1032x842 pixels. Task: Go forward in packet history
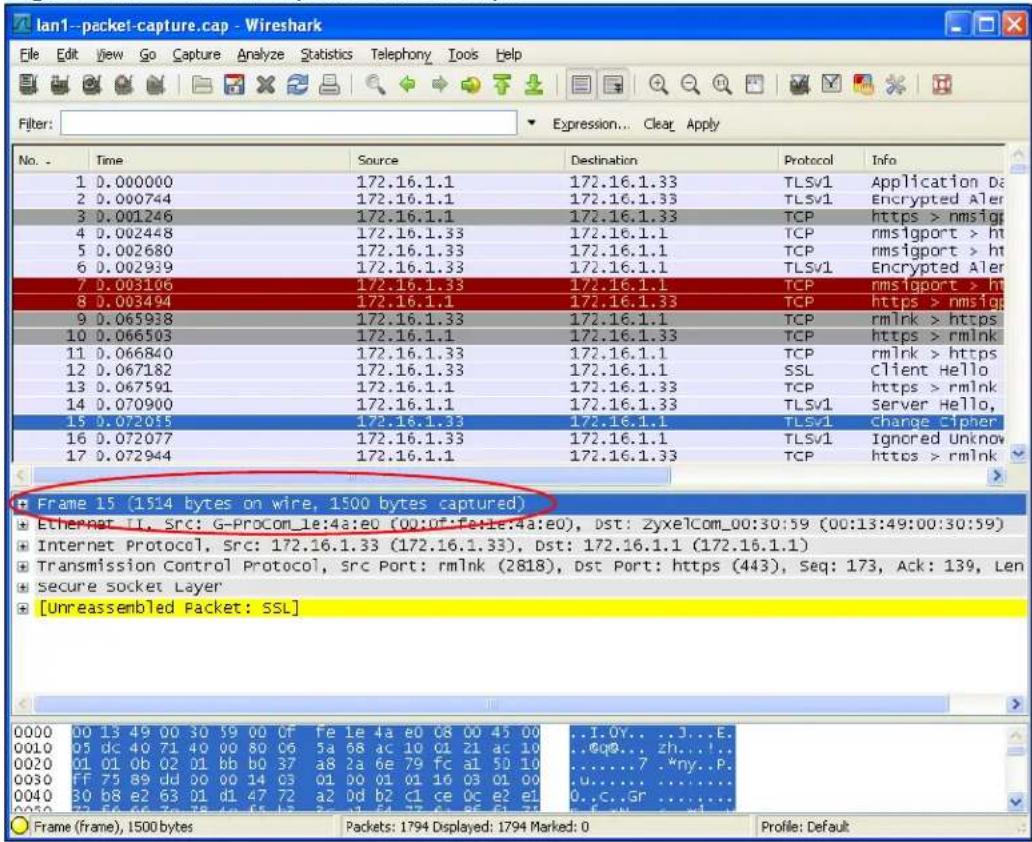tap(439, 85)
